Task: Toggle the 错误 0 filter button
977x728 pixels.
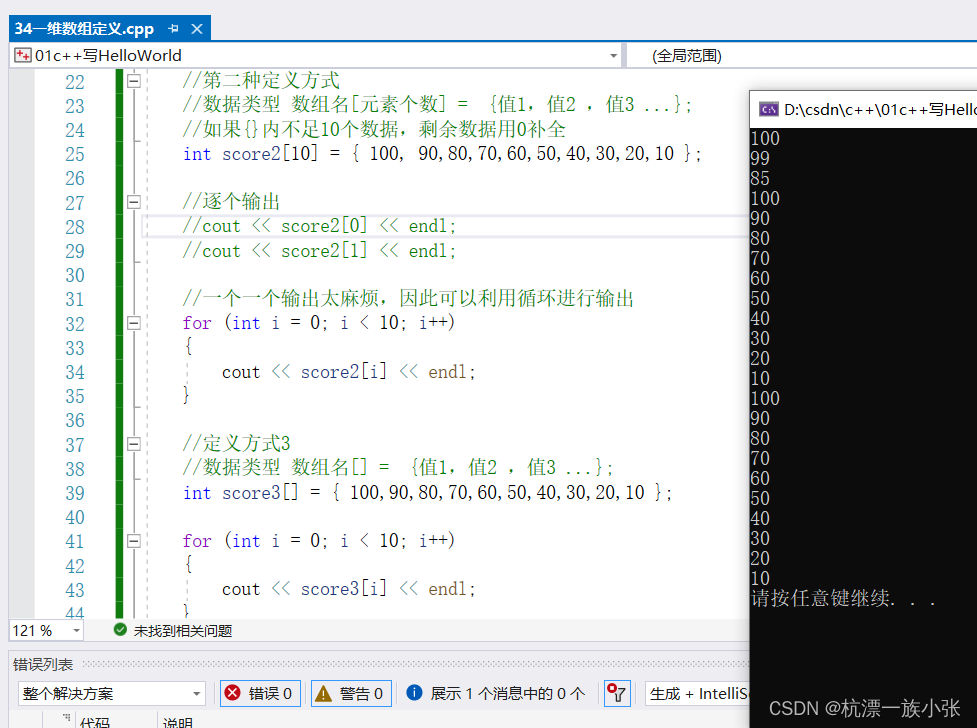Action: pos(260,694)
